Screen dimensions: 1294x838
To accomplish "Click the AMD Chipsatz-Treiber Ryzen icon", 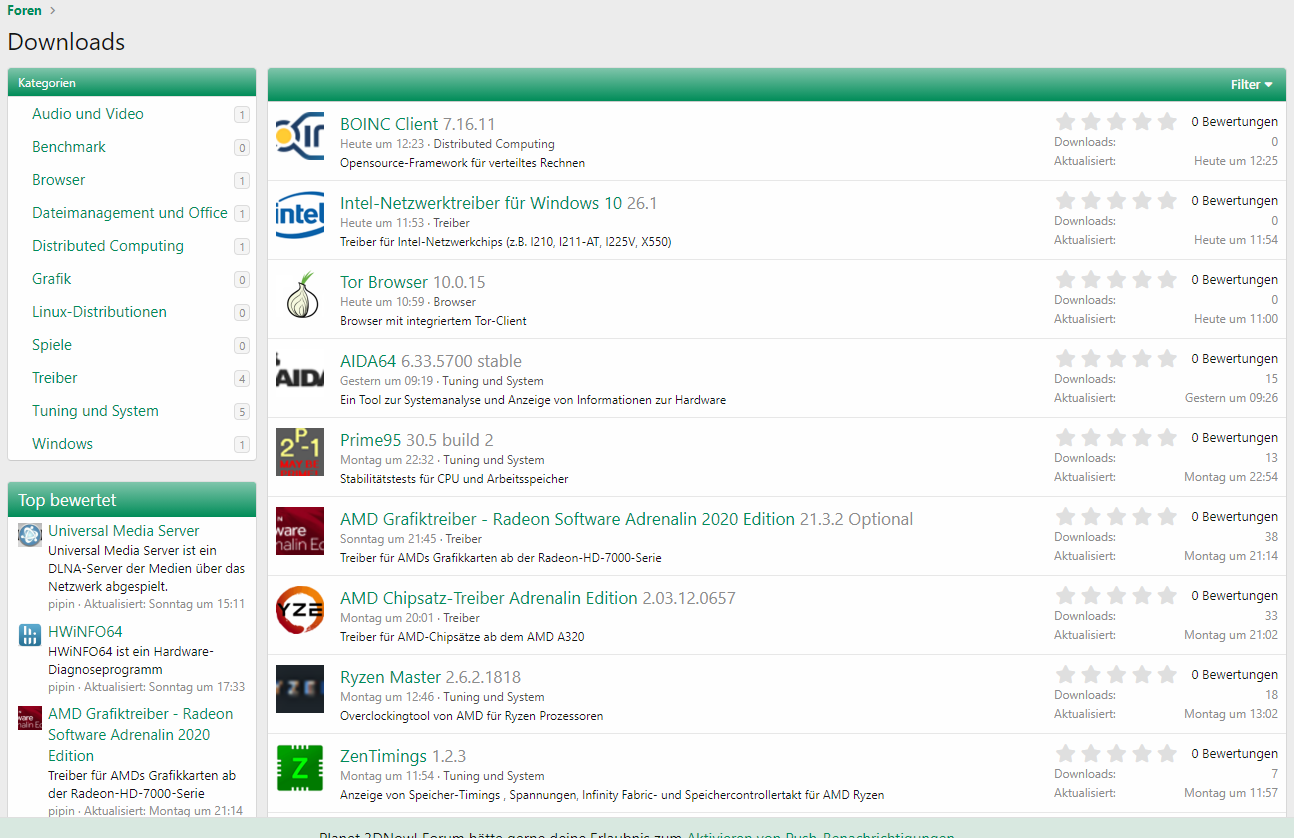I will pyautogui.click(x=300, y=610).
